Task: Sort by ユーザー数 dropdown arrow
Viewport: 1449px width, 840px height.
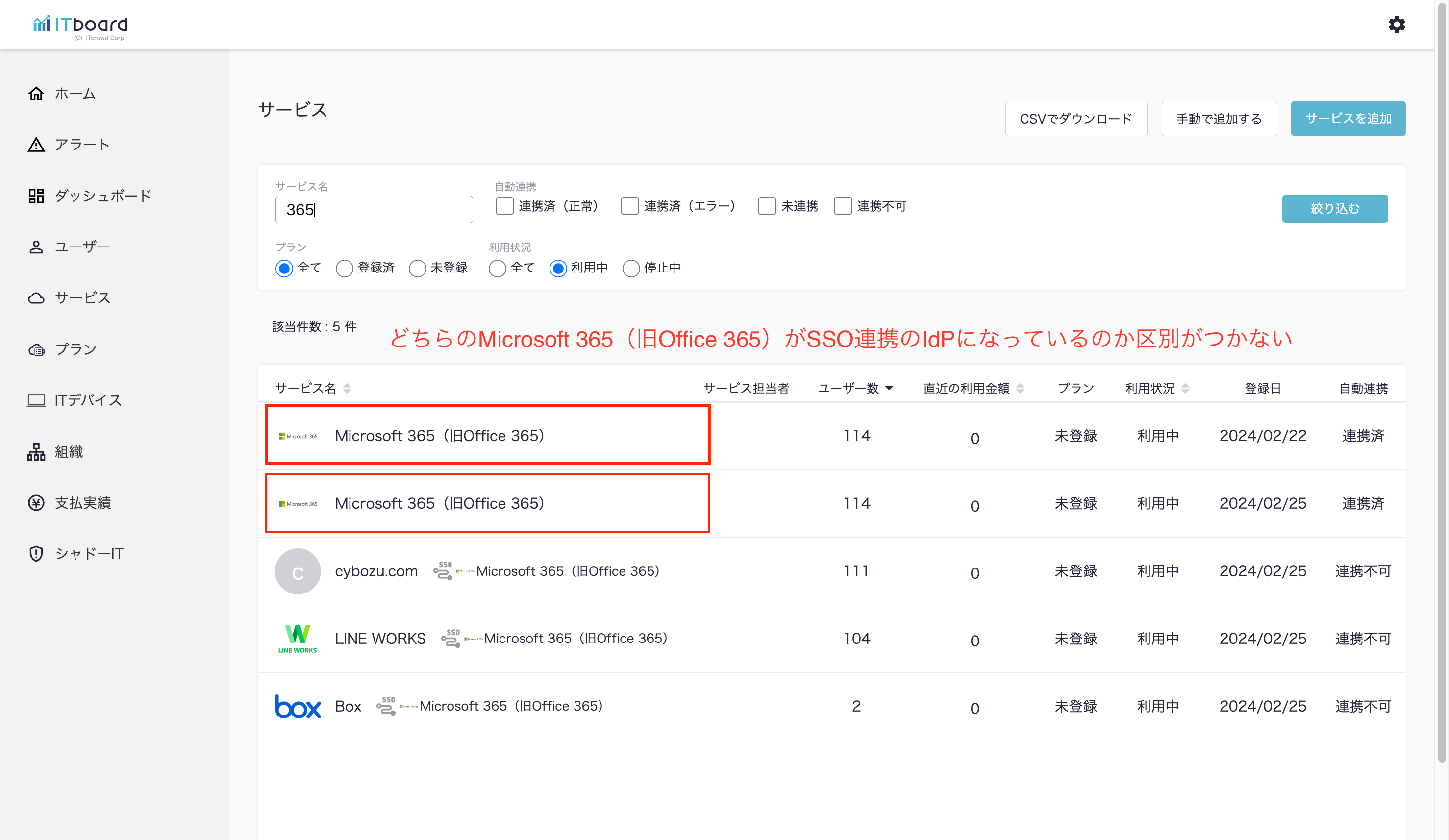Action: click(889, 388)
